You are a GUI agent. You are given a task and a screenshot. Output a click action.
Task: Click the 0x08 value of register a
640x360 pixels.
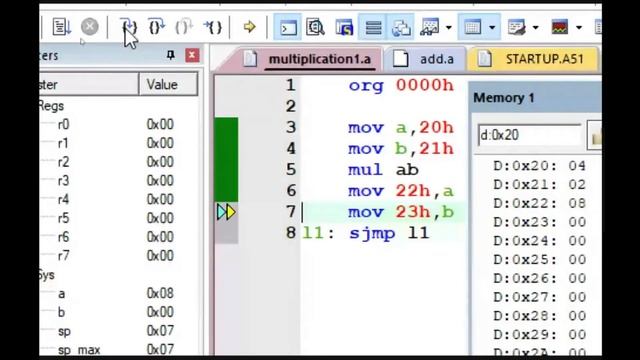pyautogui.click(x=160, y=293)
